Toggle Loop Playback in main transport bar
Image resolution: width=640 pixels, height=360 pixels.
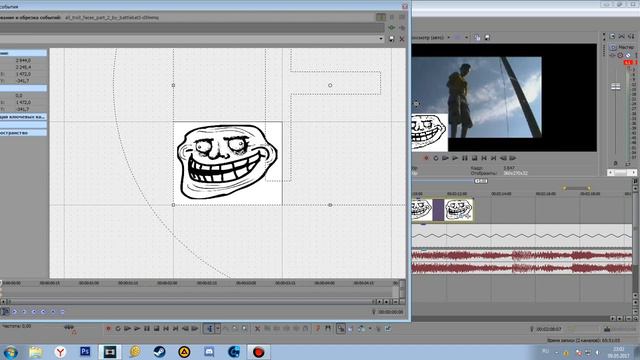tap(118, 328)
